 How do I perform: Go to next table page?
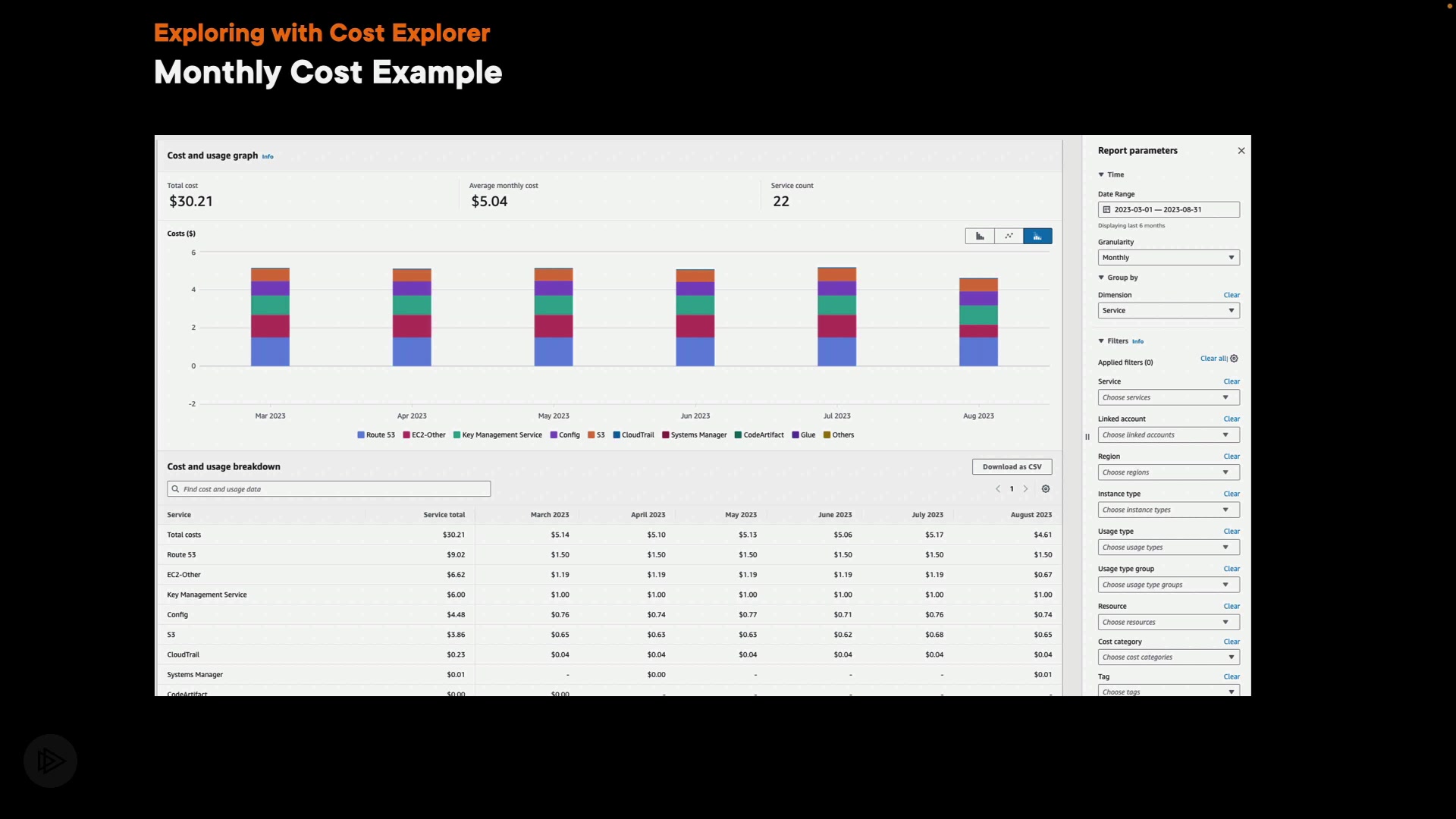tap(1026, 489)
